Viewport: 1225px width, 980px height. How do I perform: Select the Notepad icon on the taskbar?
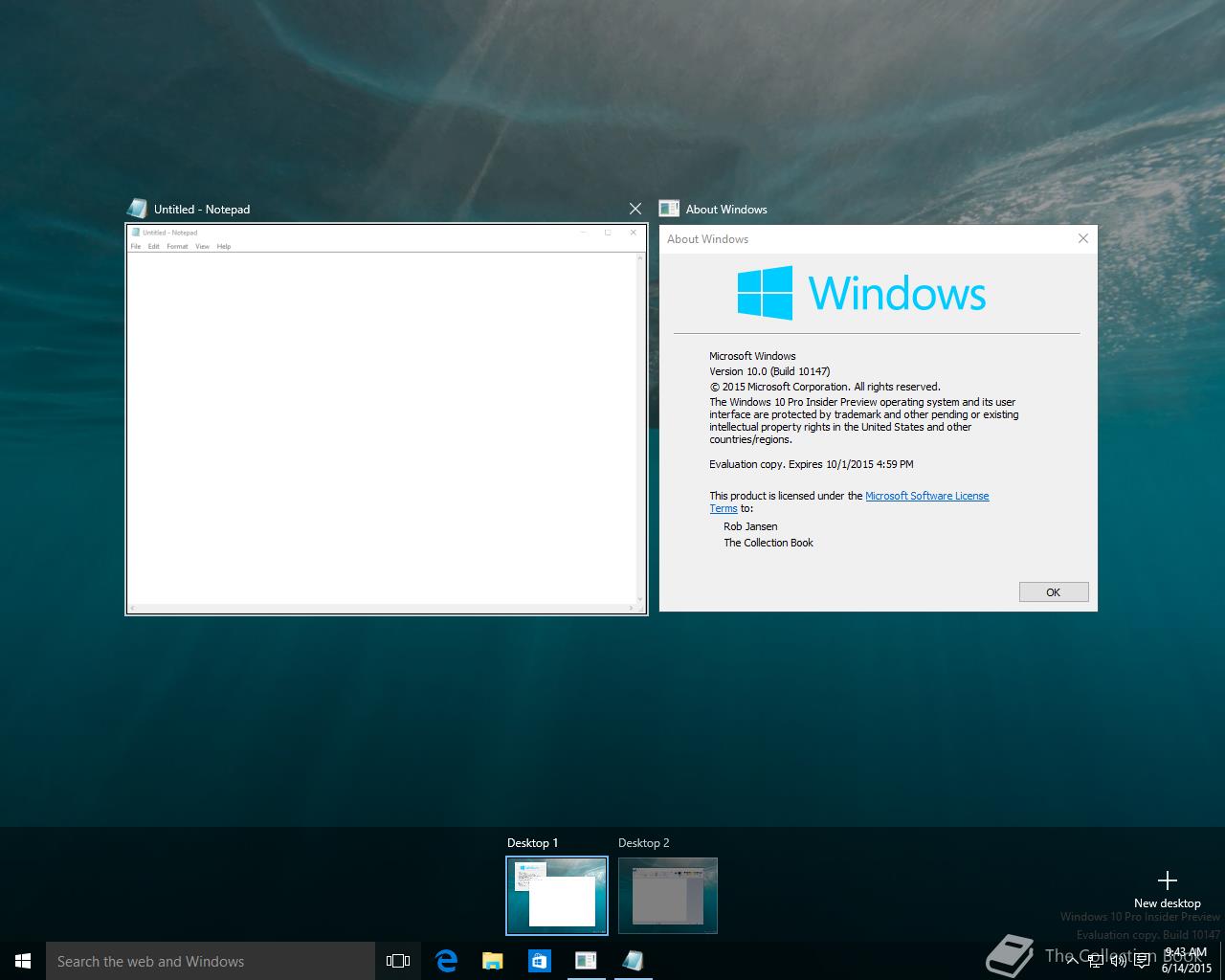coord(632,961)
